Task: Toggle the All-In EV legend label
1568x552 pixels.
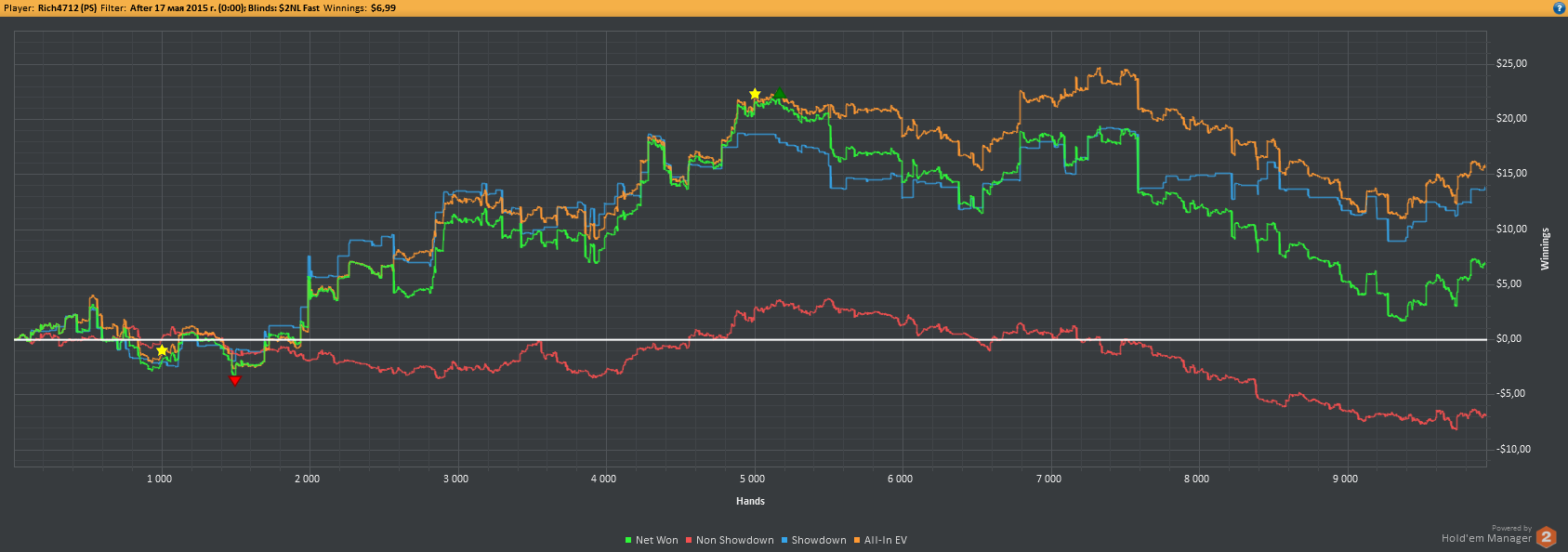Action: (x=885, y=540)
